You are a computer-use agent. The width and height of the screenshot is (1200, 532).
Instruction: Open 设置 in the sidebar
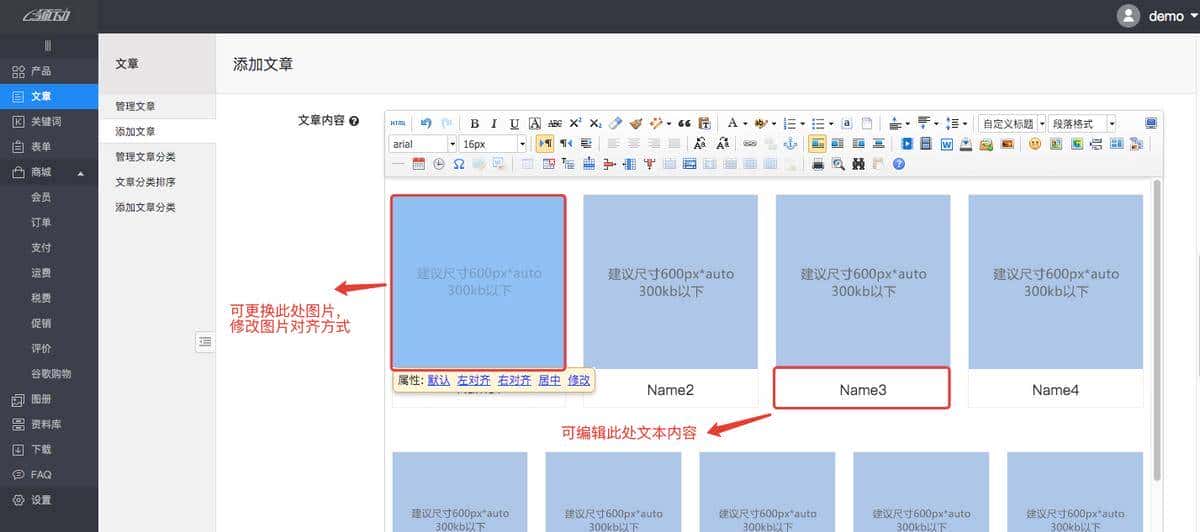click(x=49, y=500)
